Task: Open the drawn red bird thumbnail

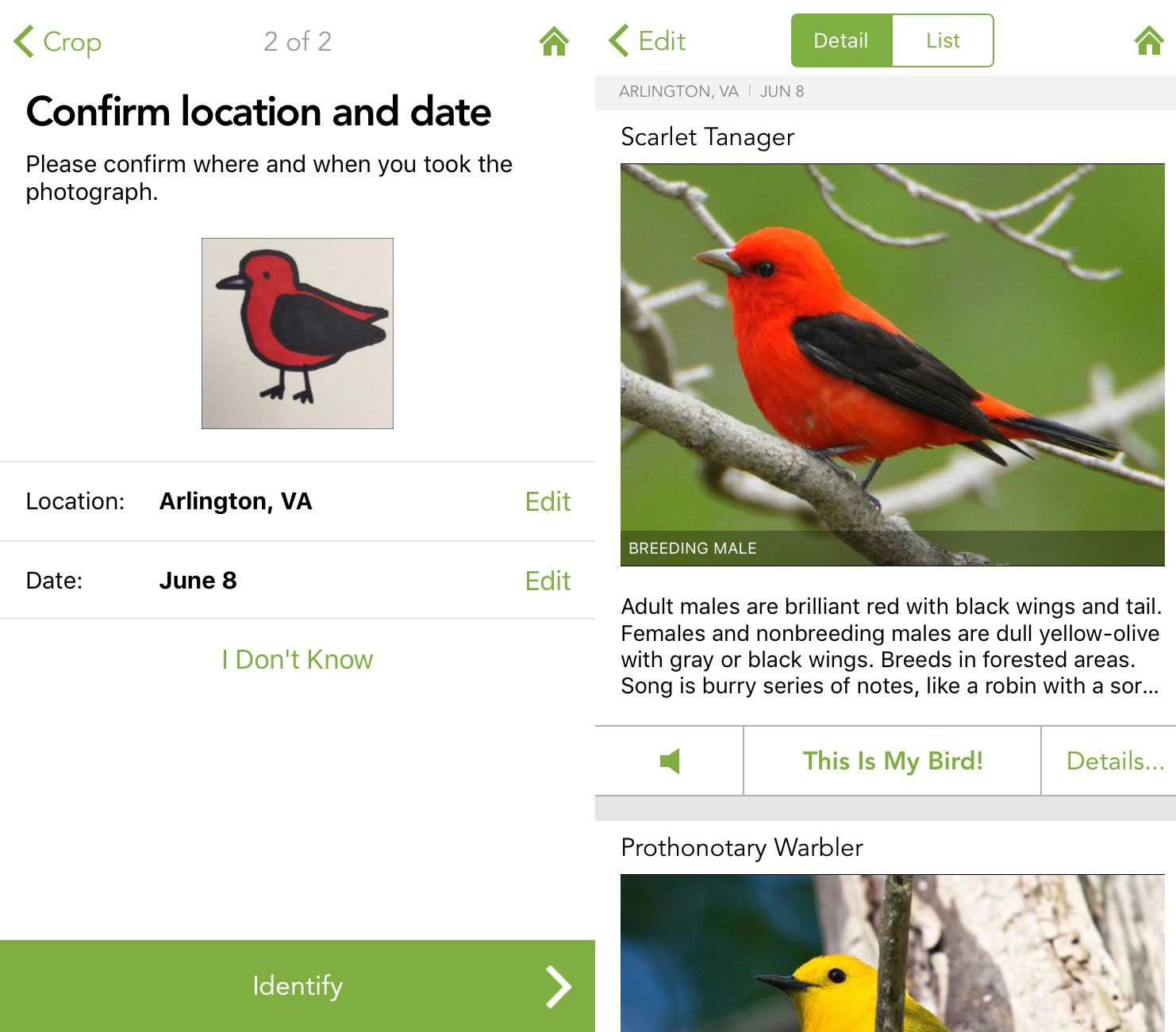Action: [x=298, y=333]
